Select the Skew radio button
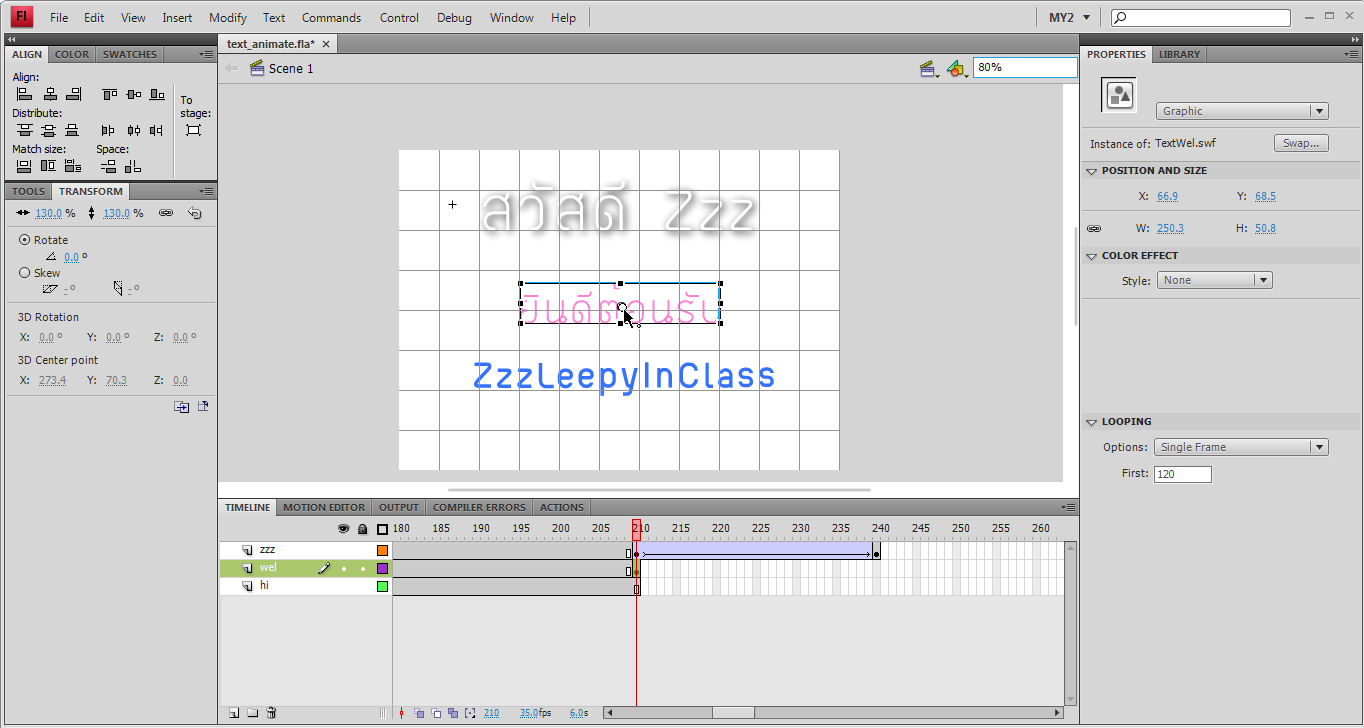1364x728 pixels. pos(25,272)
